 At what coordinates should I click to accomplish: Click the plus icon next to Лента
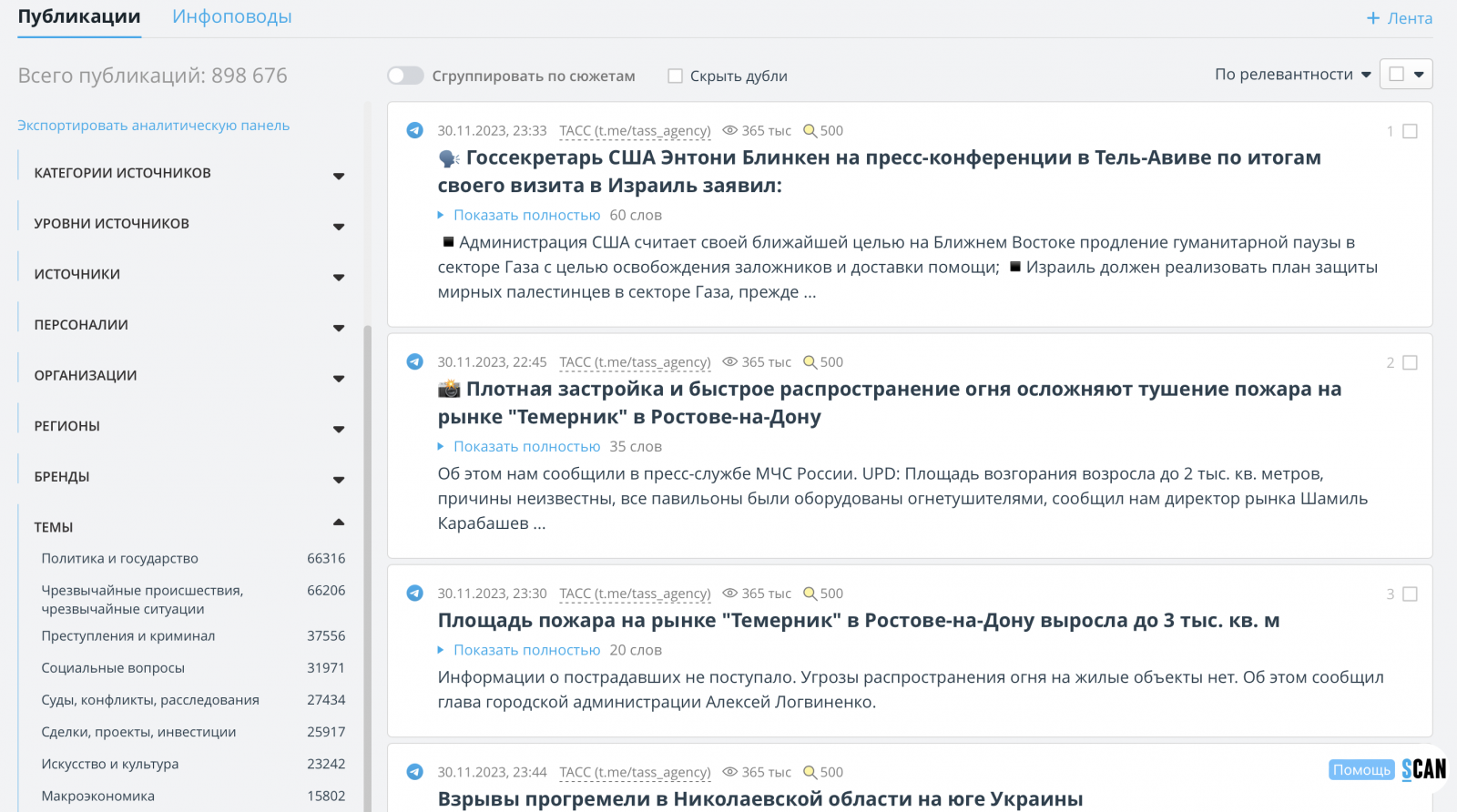coord(1373,18)
